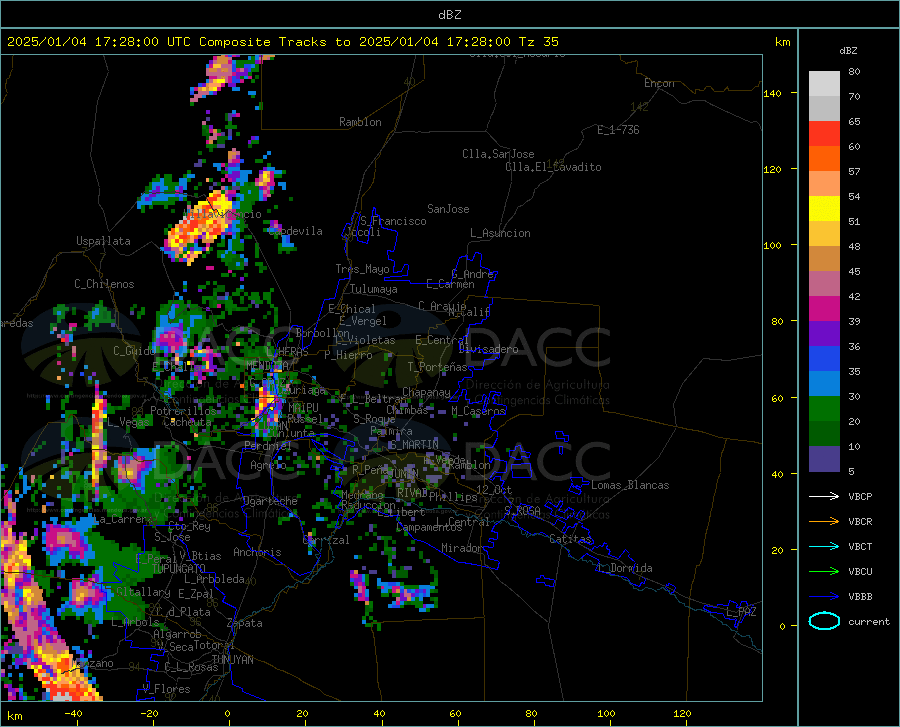
Task: Click the Tulumaya label
Action: 374,289
